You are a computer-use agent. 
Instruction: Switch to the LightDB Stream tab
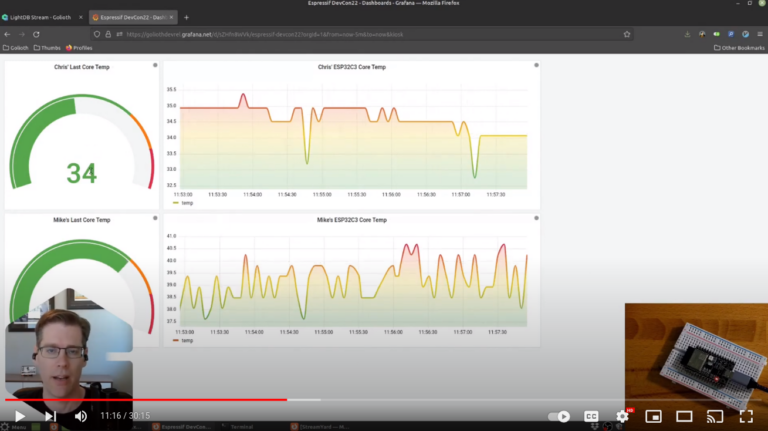(39, 17)
